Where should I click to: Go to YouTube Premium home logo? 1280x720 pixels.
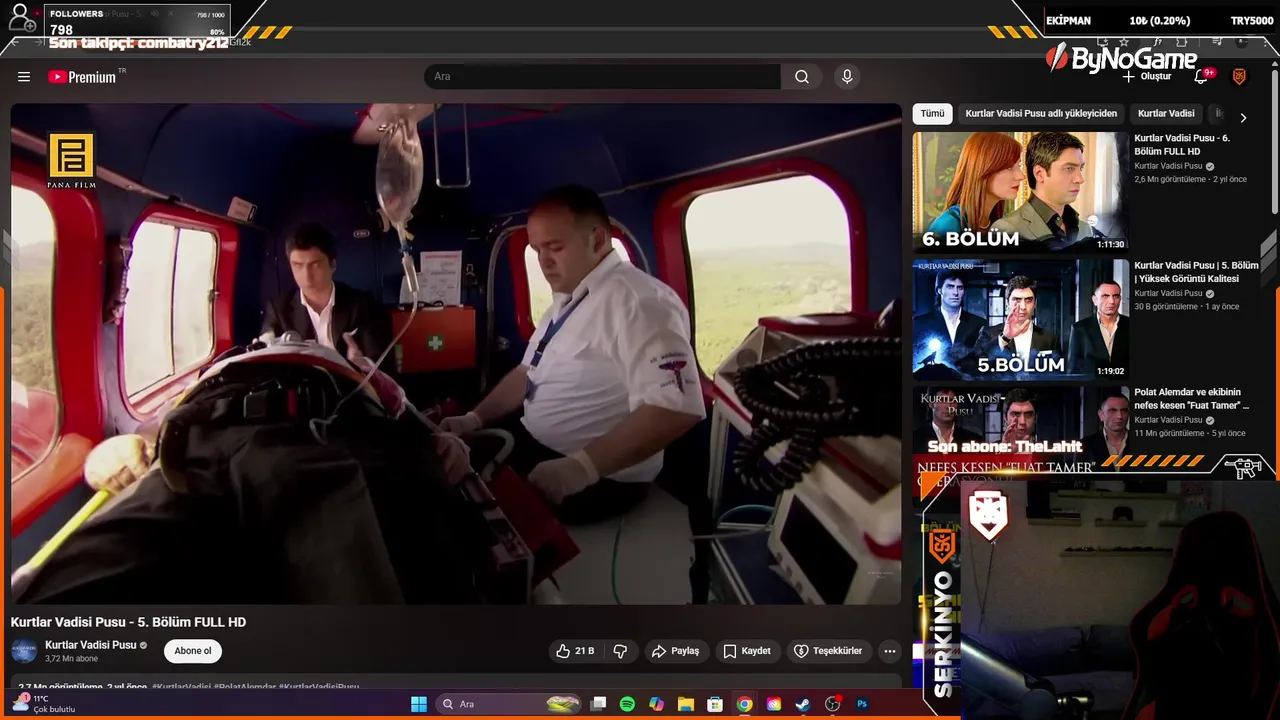tap(82, 77)
